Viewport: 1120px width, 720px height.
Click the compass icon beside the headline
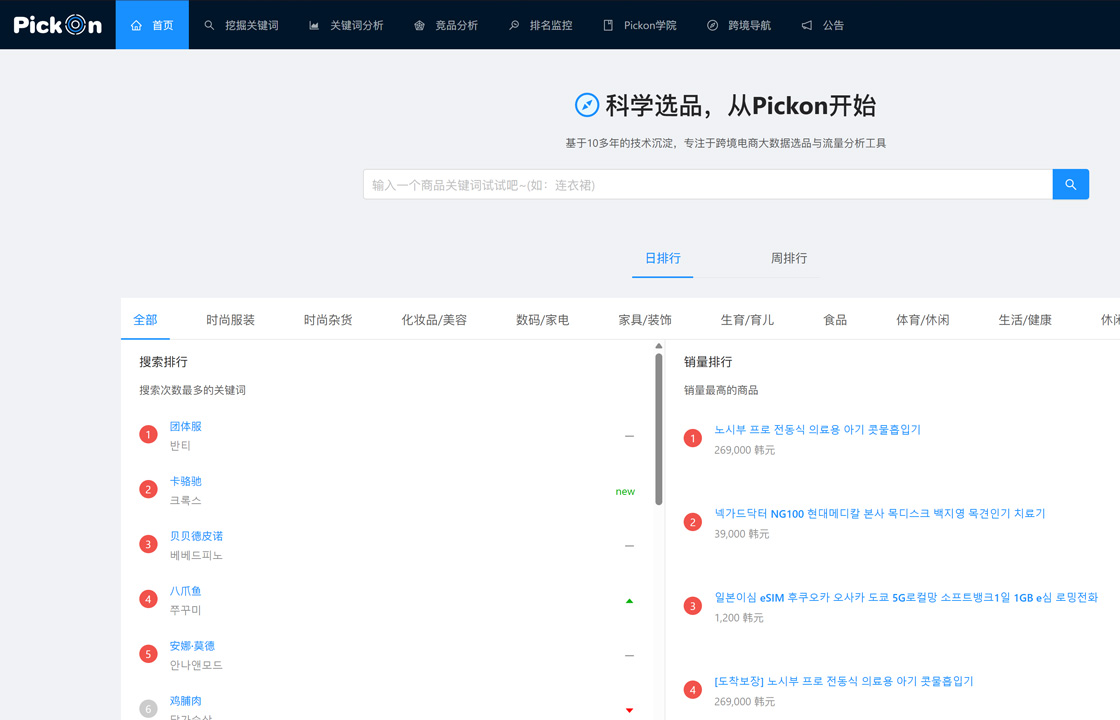[x=587, y=105]
